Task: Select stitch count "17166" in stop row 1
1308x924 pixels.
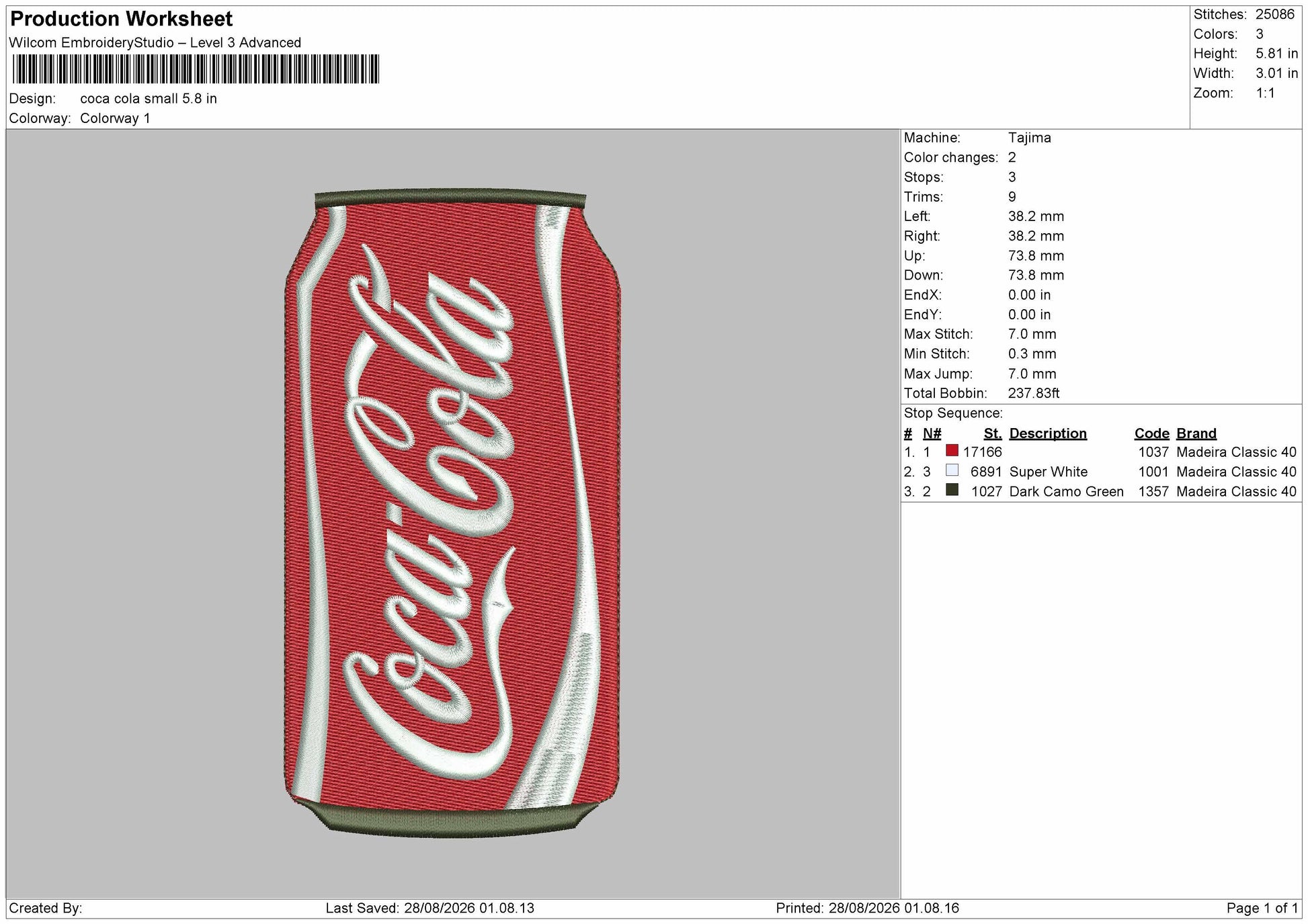Action: click(x=983, y=452)
